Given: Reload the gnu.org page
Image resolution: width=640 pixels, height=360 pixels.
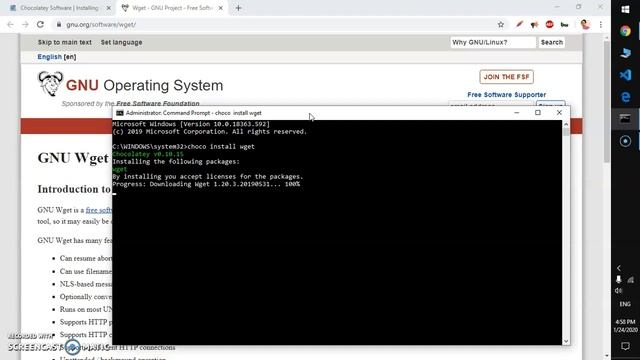Looking at the screenshot, I should [x=40, y=24].
